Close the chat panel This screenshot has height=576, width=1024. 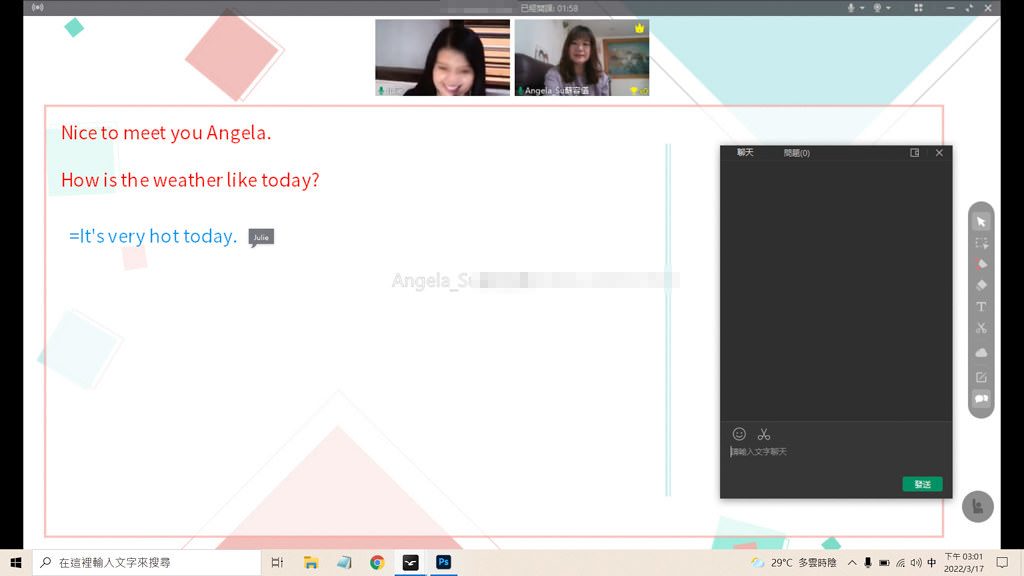[x=939, y=153]
